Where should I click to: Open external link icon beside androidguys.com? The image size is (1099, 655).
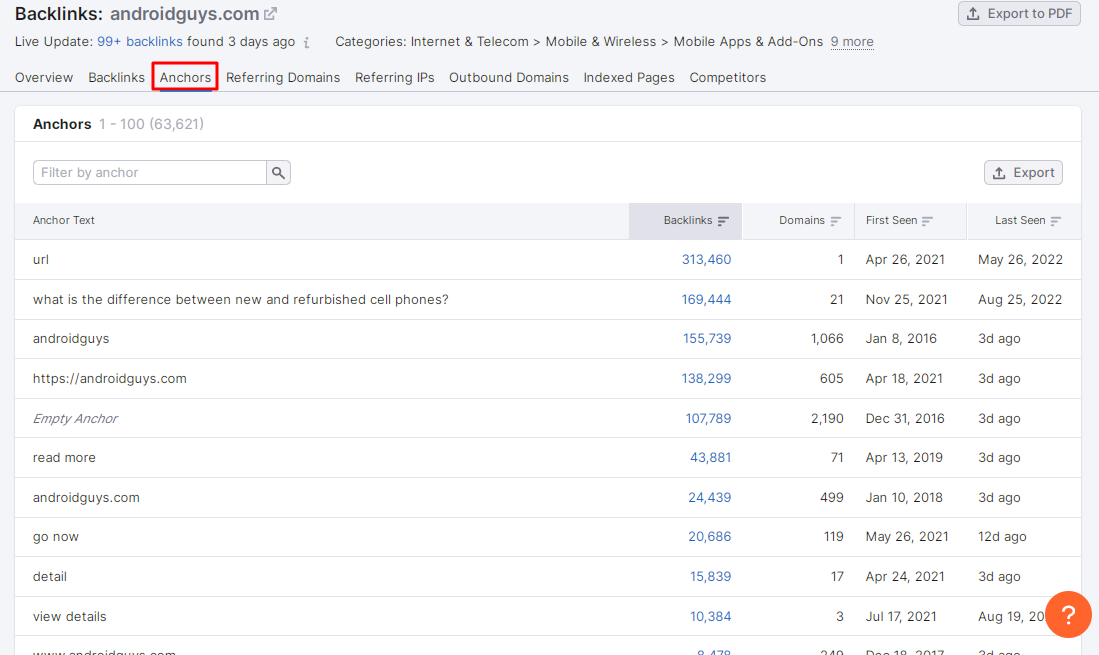pos(271,13)
